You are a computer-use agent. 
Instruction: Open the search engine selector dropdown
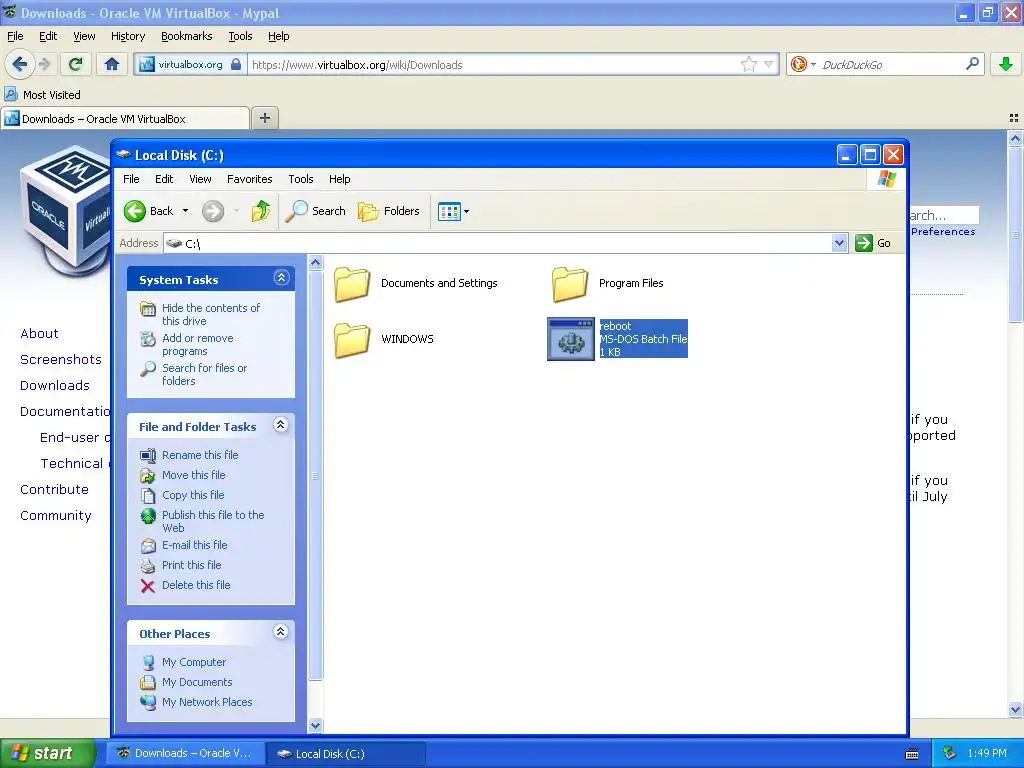(x=813, y=64)
